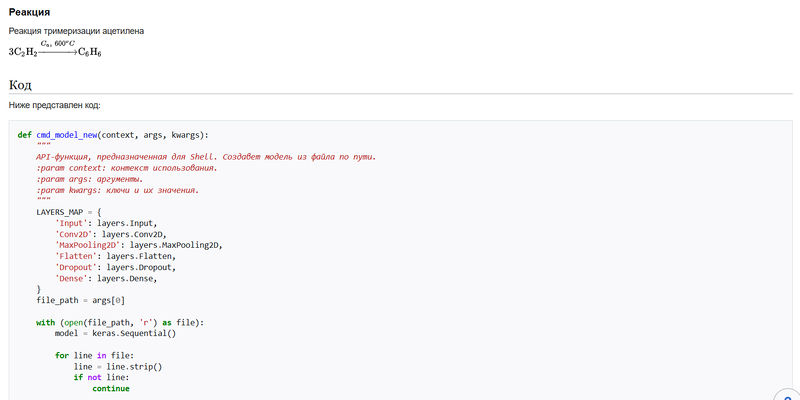Click the "Ниже представлен код:" paragraph

tap(54, 105)
